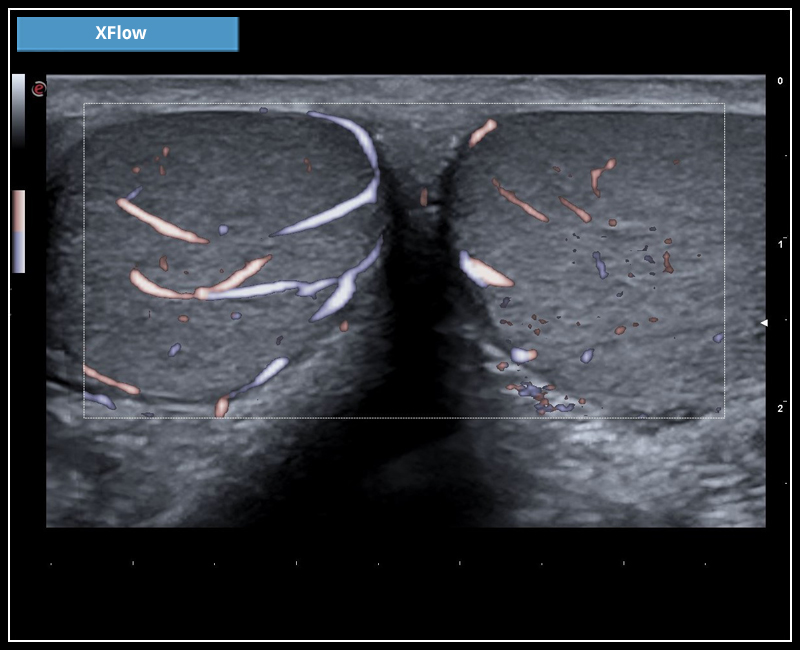
Task: Click the blue XFlow mode label
Action: [x=127, y=34]
